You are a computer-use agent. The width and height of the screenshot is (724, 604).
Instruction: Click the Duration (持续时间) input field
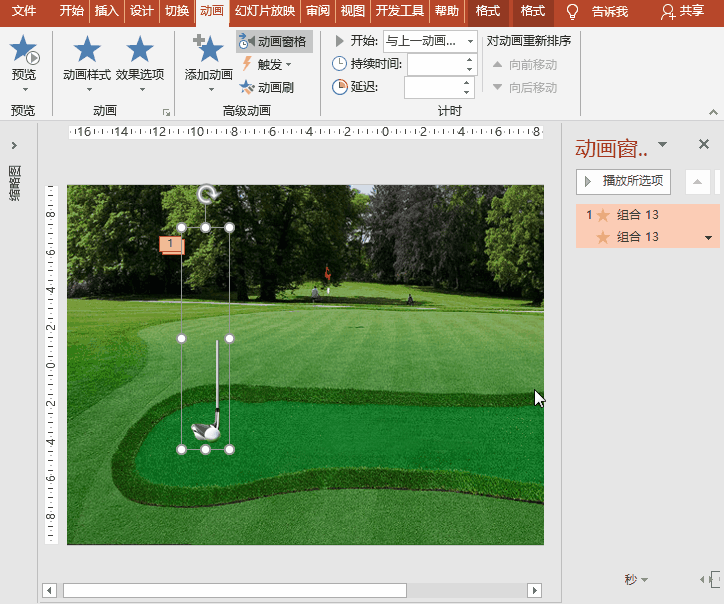tap(436, 64)
